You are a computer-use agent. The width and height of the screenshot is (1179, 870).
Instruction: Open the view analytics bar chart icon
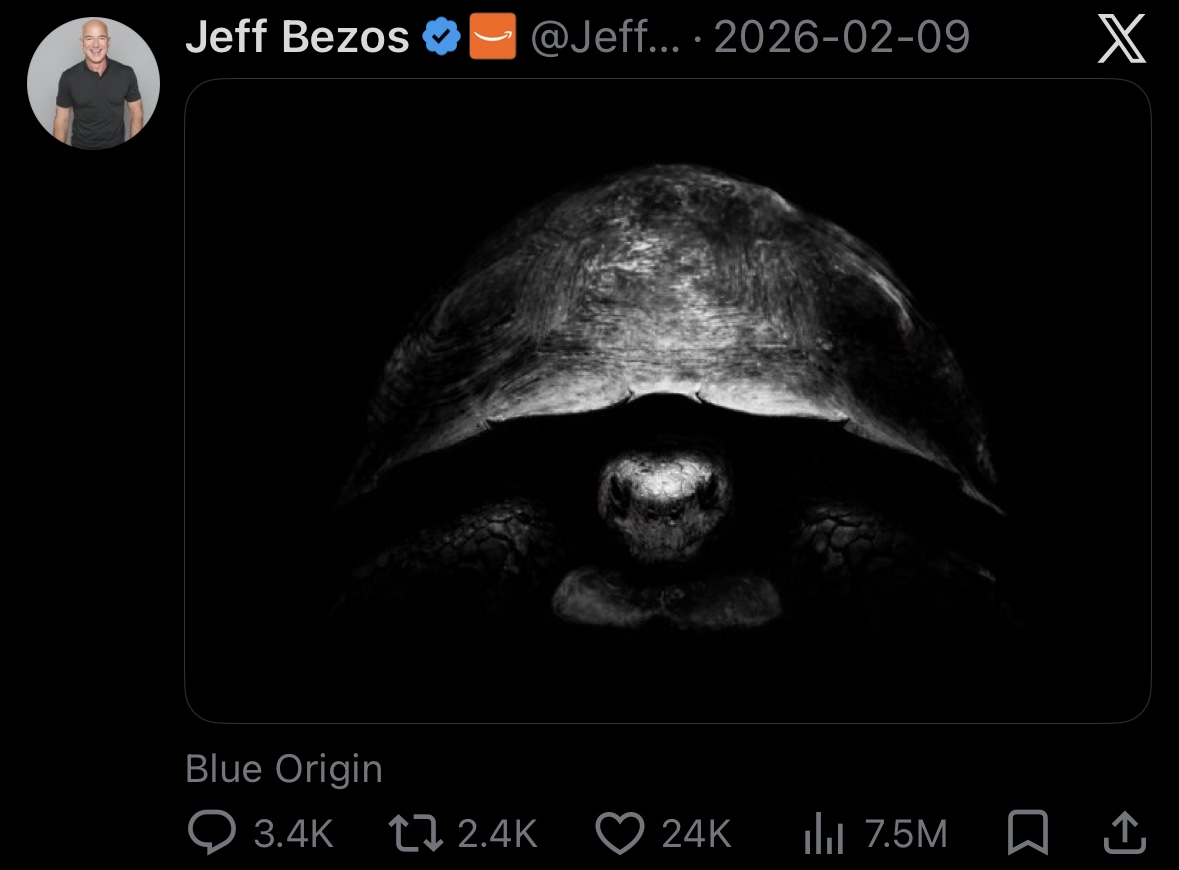pyautogui.click(x=824, y=833)
